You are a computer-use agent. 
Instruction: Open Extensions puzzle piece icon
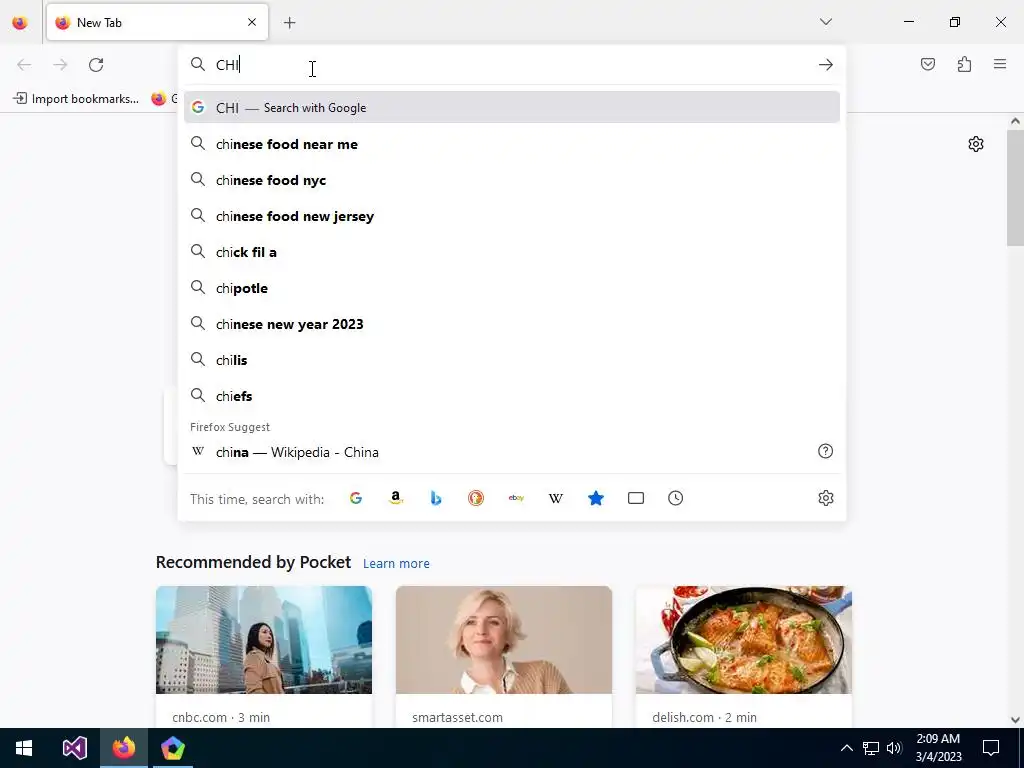point(964,64)
